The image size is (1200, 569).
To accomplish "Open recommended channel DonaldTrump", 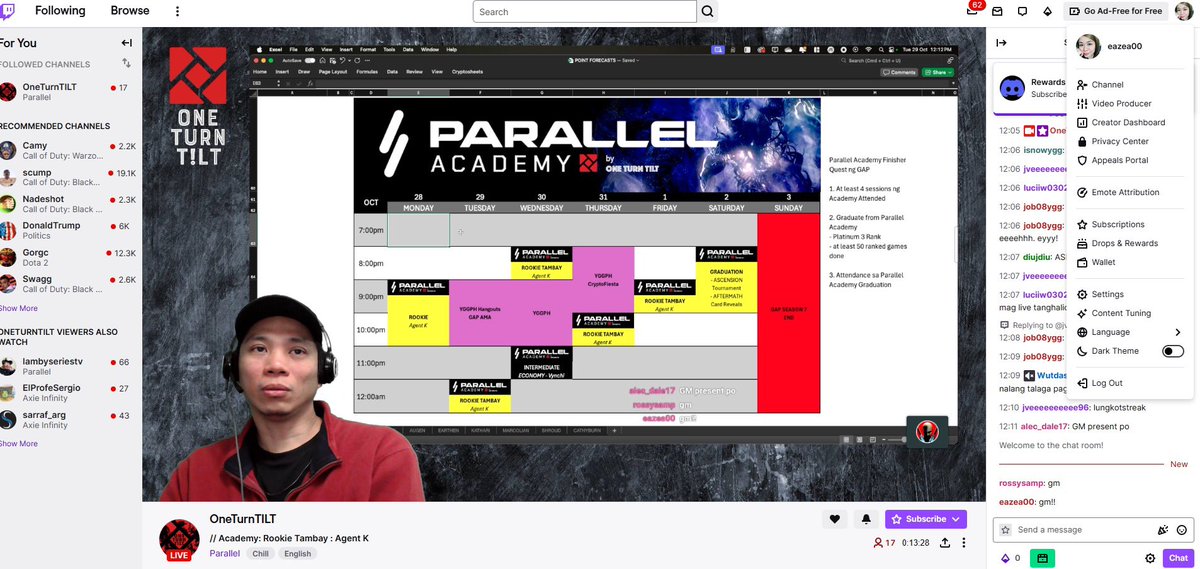I will (x=66, y=231).
